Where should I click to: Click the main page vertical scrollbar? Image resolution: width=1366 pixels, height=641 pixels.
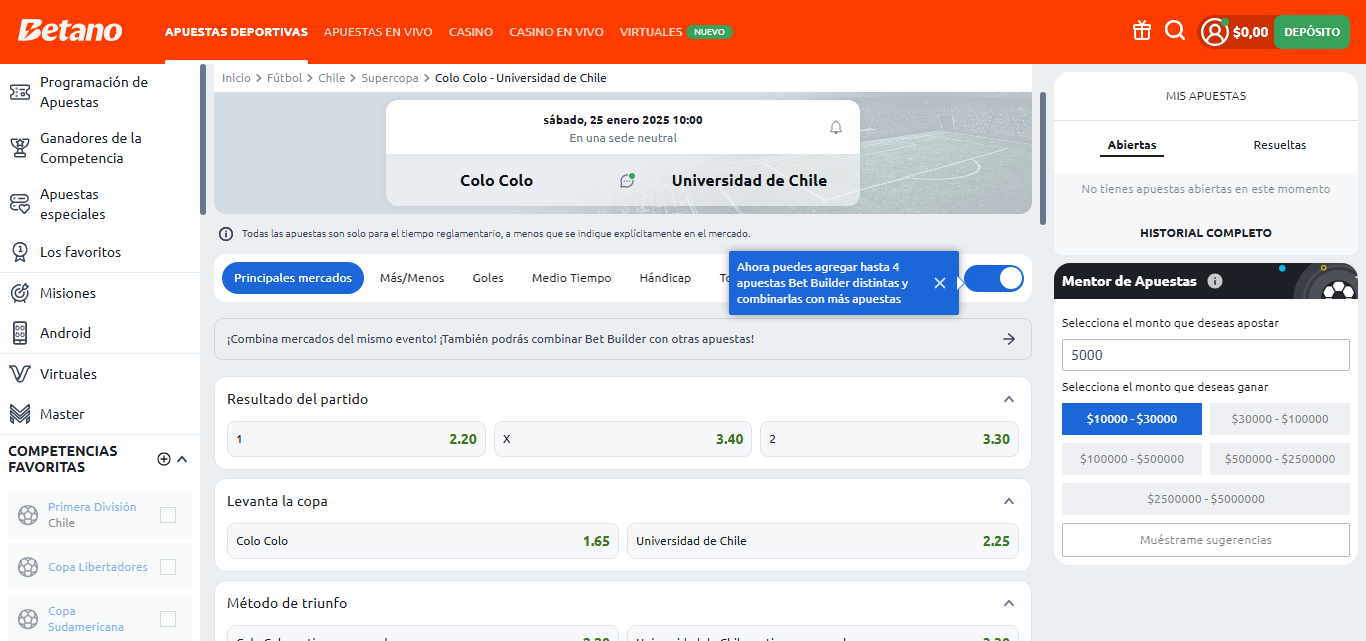[1043, 158]
